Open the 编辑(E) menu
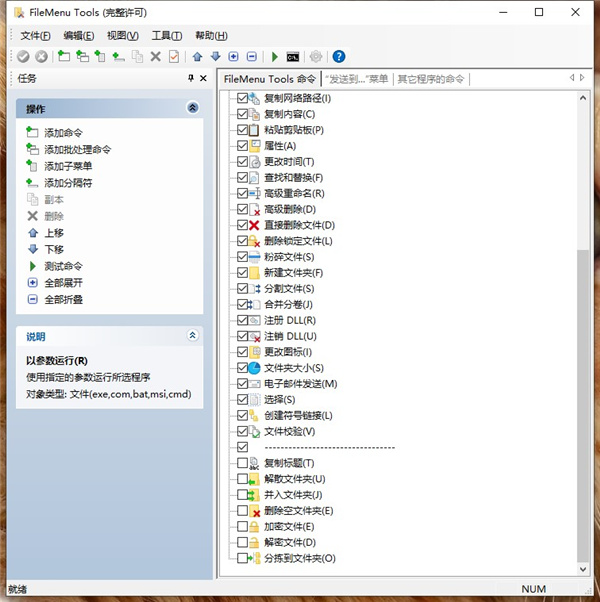This screenshot has width=600, height=602. (79, 36)
